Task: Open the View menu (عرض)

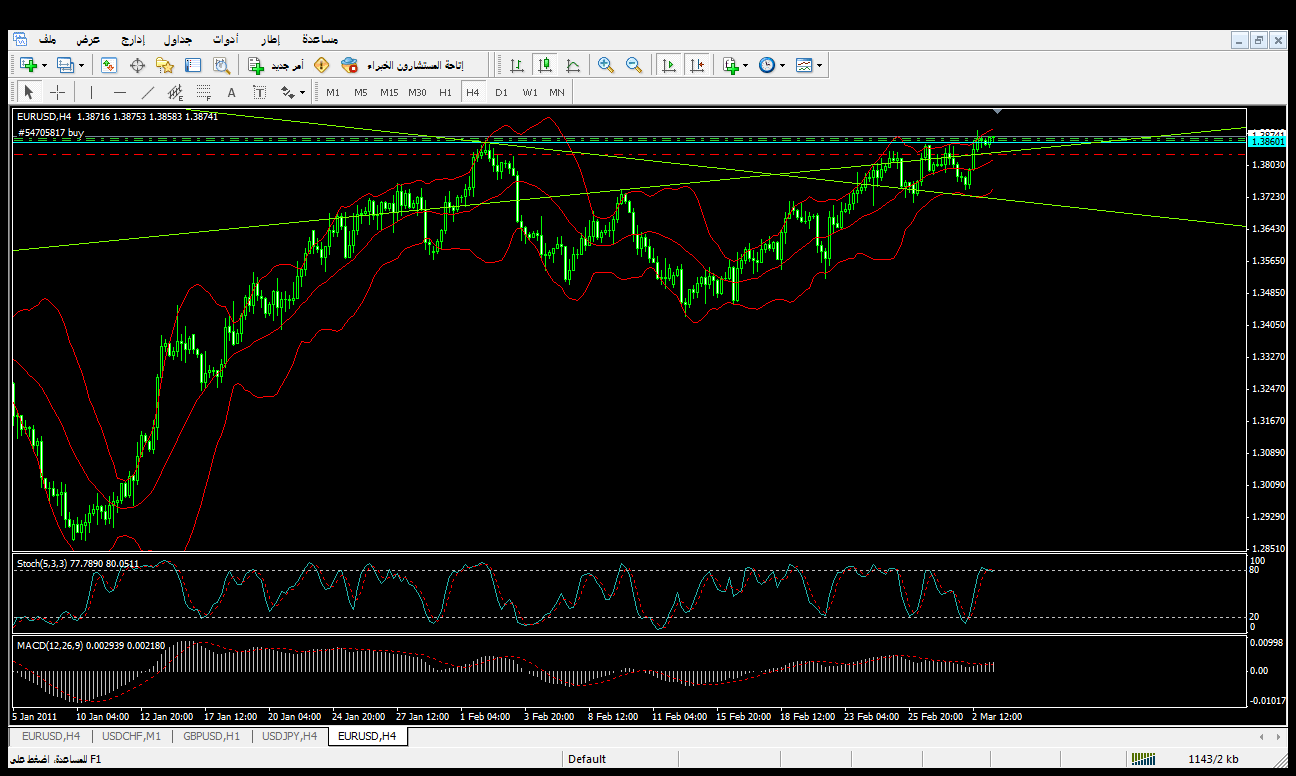Action: point(89,39)
